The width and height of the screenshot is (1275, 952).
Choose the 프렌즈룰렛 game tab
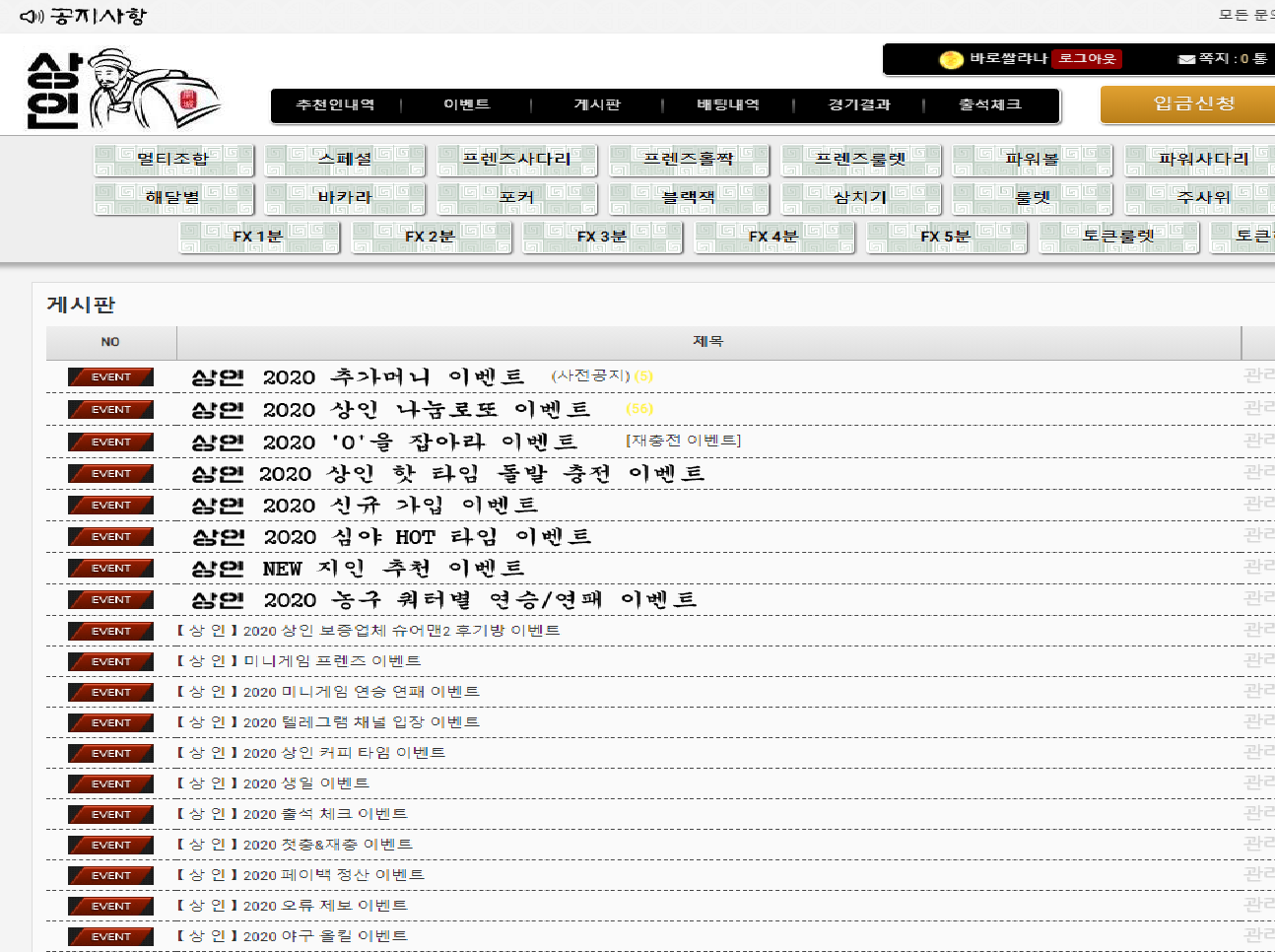(860, 160)
